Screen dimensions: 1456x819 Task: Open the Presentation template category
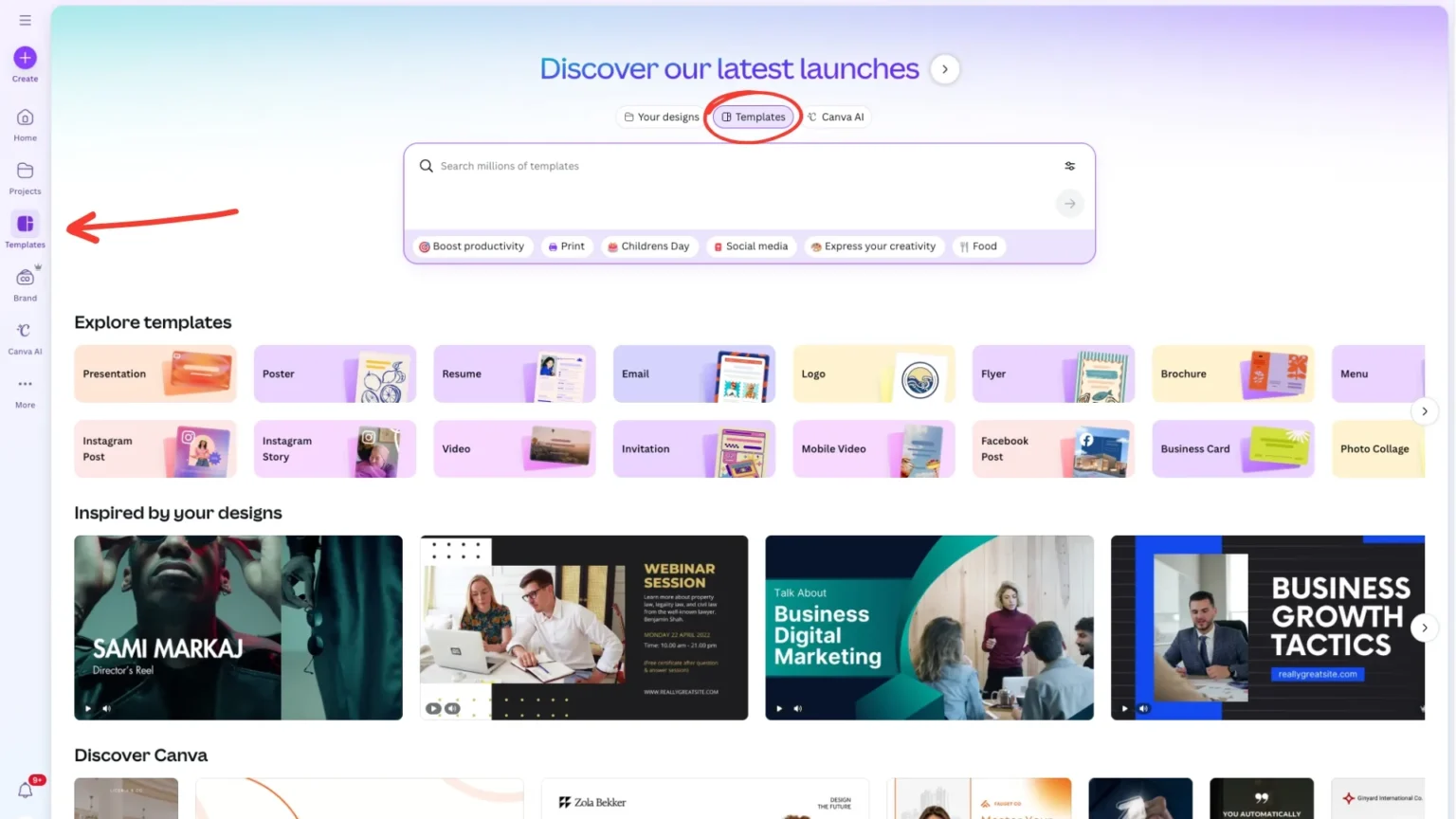(155, 373)
